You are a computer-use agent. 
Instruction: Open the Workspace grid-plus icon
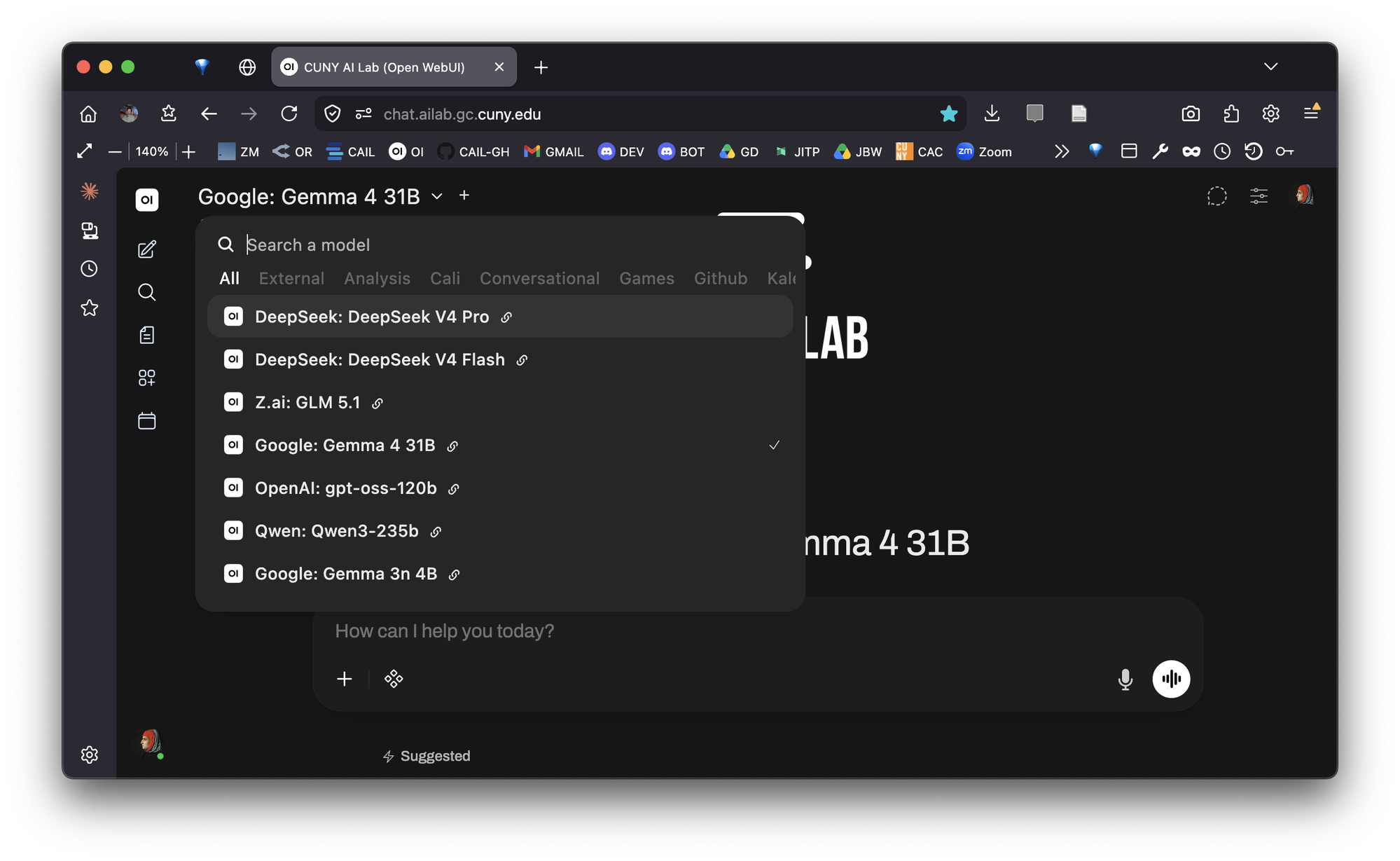tap(146, 378)
